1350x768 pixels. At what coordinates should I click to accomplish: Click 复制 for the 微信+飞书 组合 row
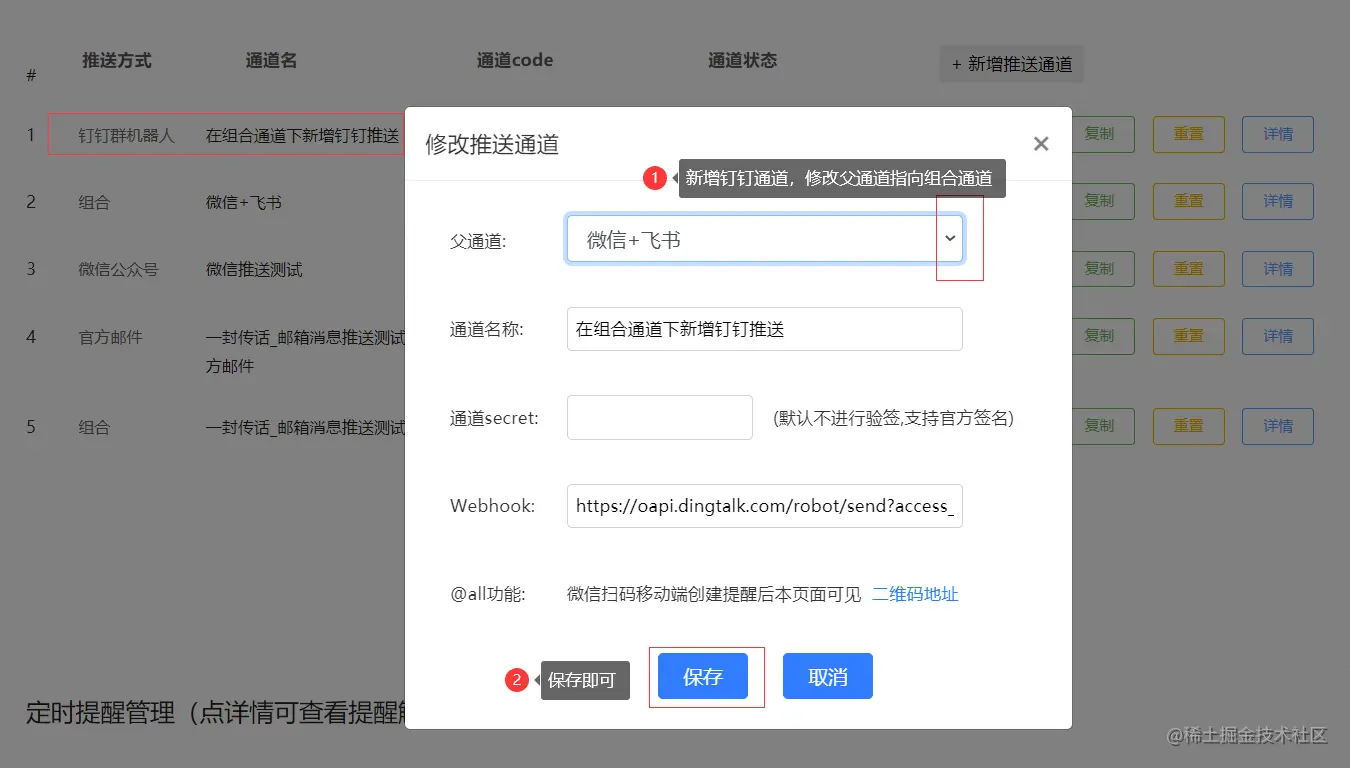tap(1103, 201)
